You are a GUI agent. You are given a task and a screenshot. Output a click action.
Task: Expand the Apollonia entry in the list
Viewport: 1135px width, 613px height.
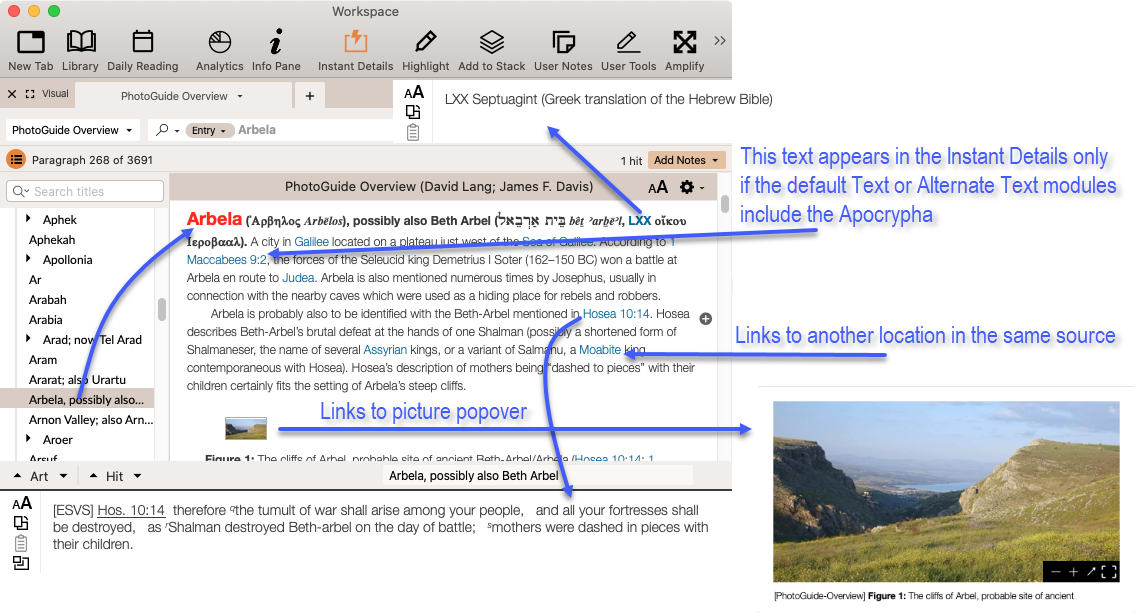point(29,259)
